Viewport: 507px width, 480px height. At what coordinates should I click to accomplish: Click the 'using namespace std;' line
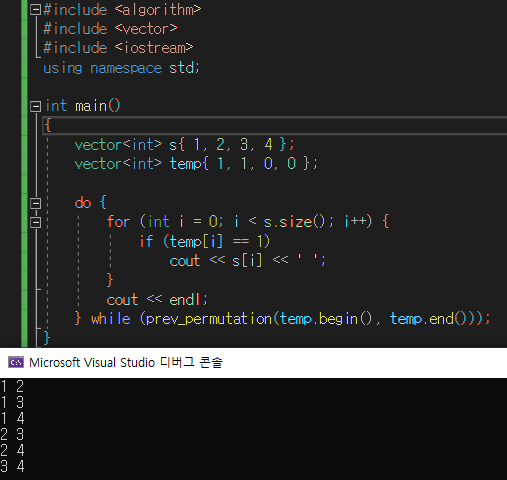[121, 68]
